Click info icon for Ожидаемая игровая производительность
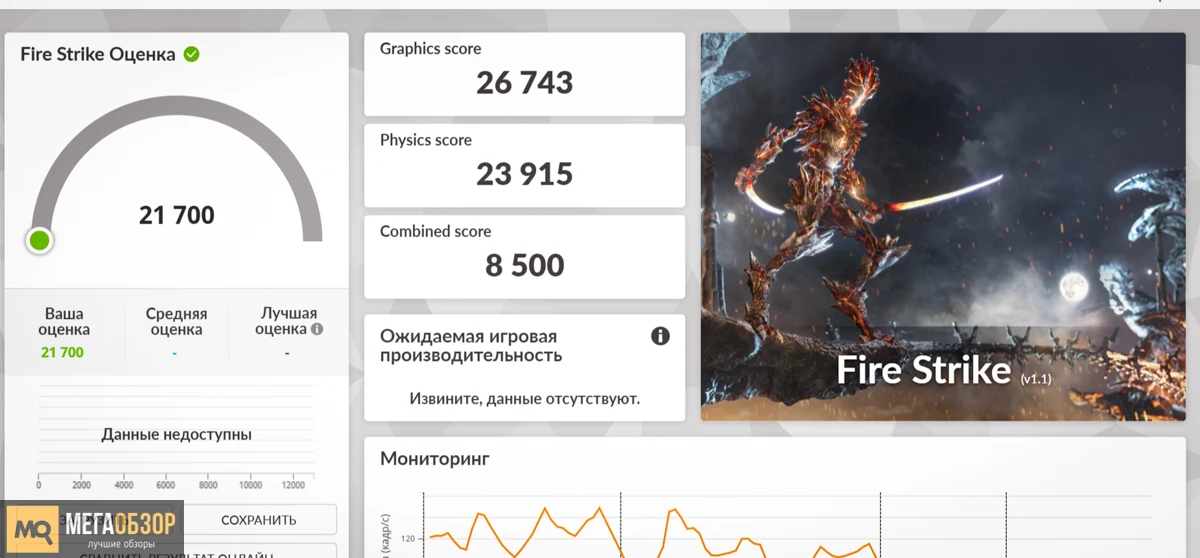The image size is (1200, 558). (x=660, y=336)
